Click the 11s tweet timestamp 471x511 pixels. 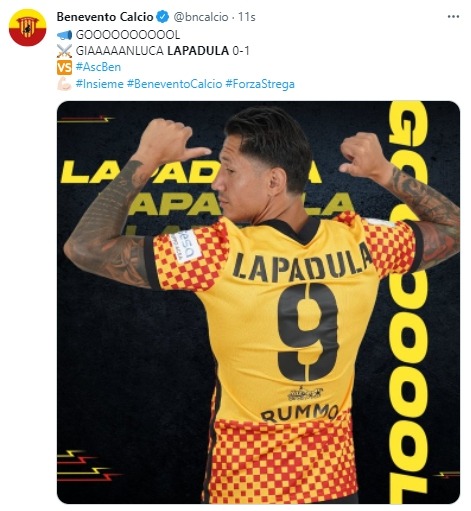pos(246,17)
